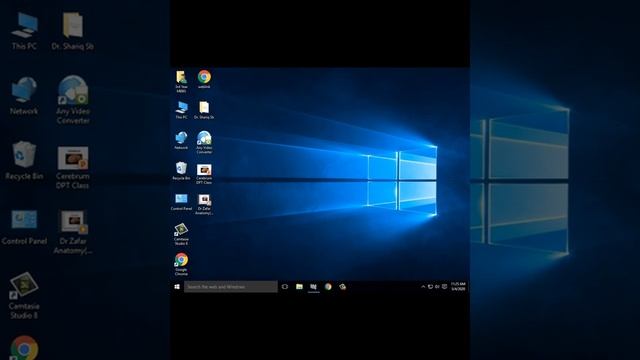640x360 pixels.
Task: Click the taskbar icon right of Chrome
Action: [x=342, y=287]
